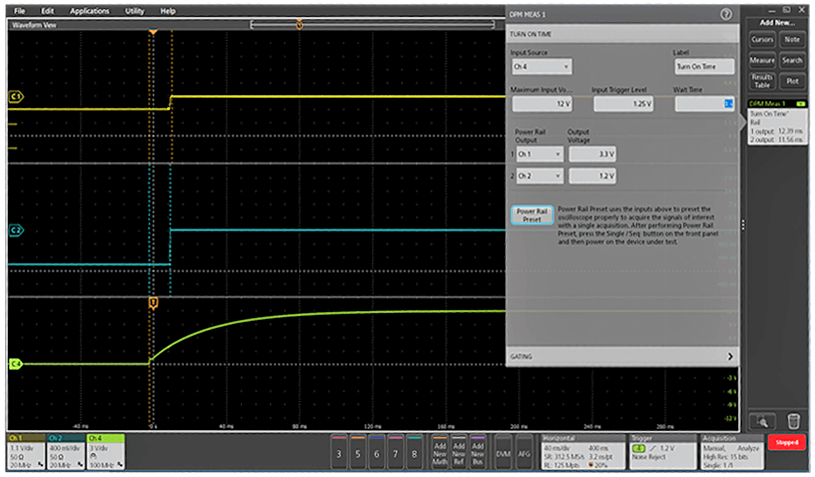Click the Input Trigger Level 1.25 V field
Image resolution: width=815 pixels, height=477 pixels.
point(623,104)
